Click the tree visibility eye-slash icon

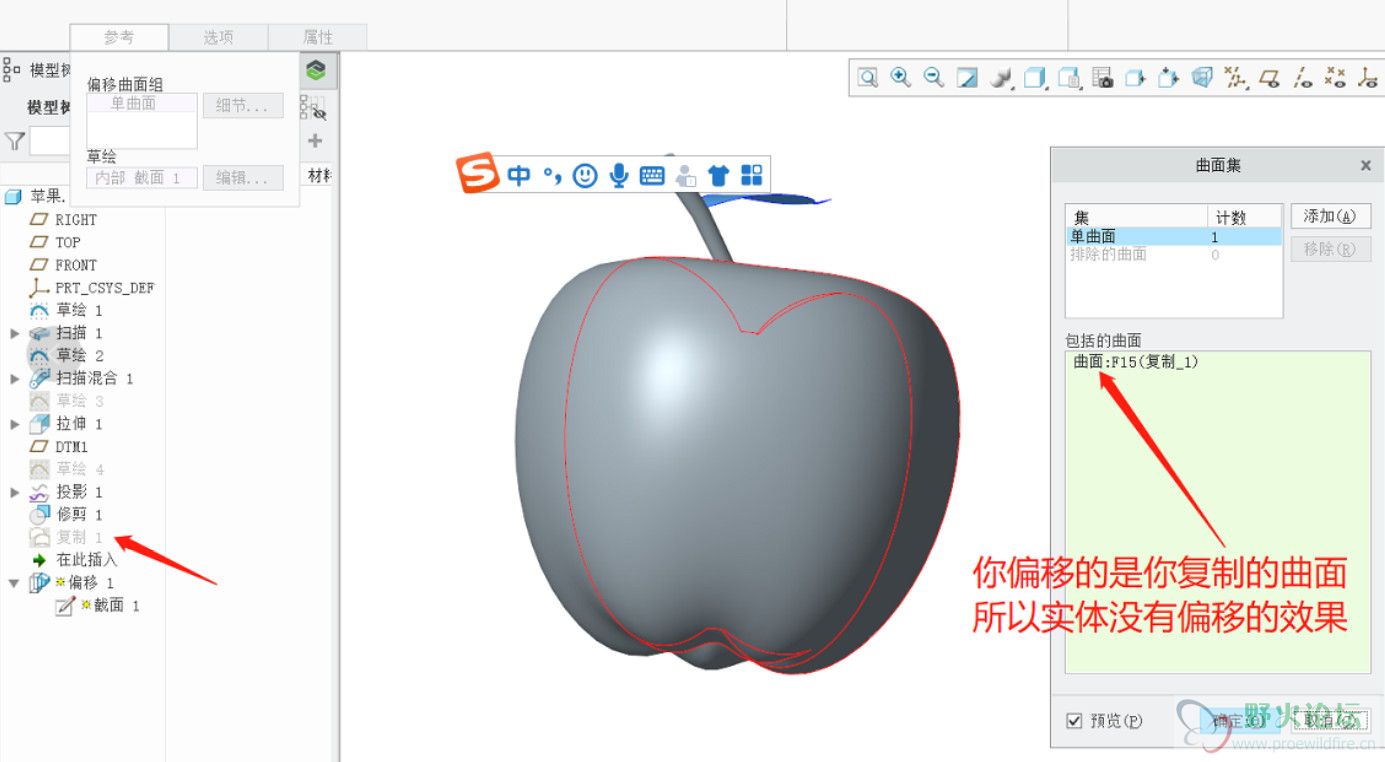coord(315,108)
